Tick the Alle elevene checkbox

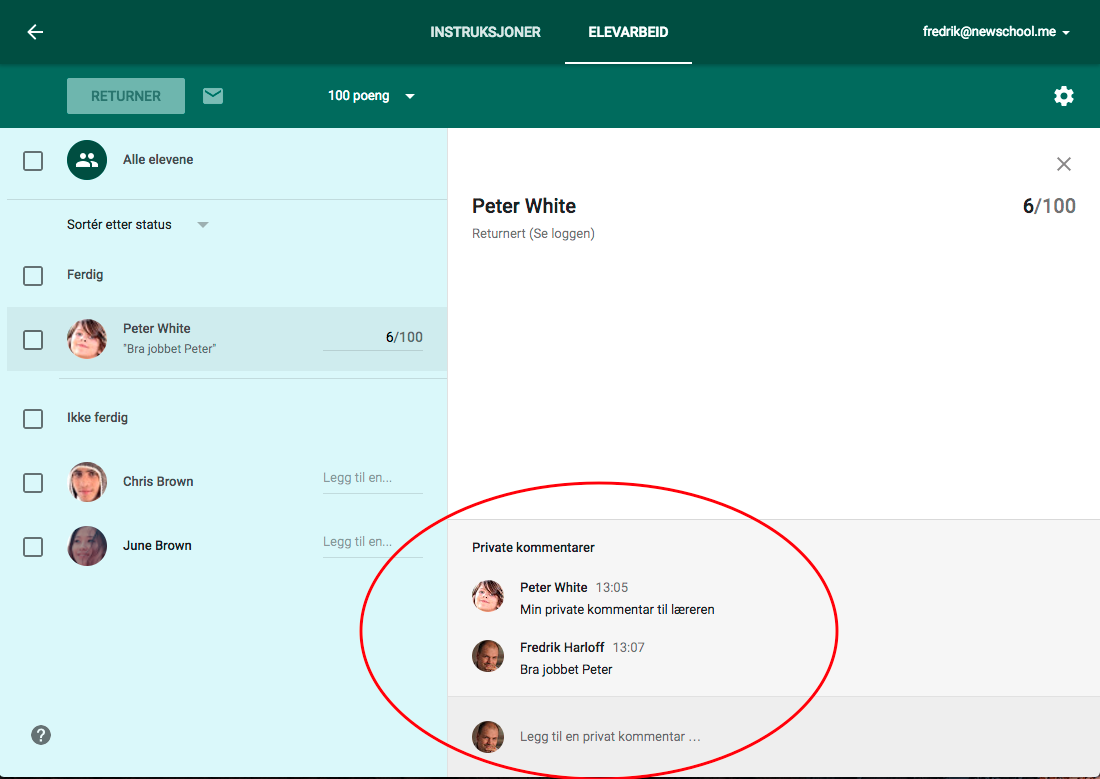click(33, 160)
